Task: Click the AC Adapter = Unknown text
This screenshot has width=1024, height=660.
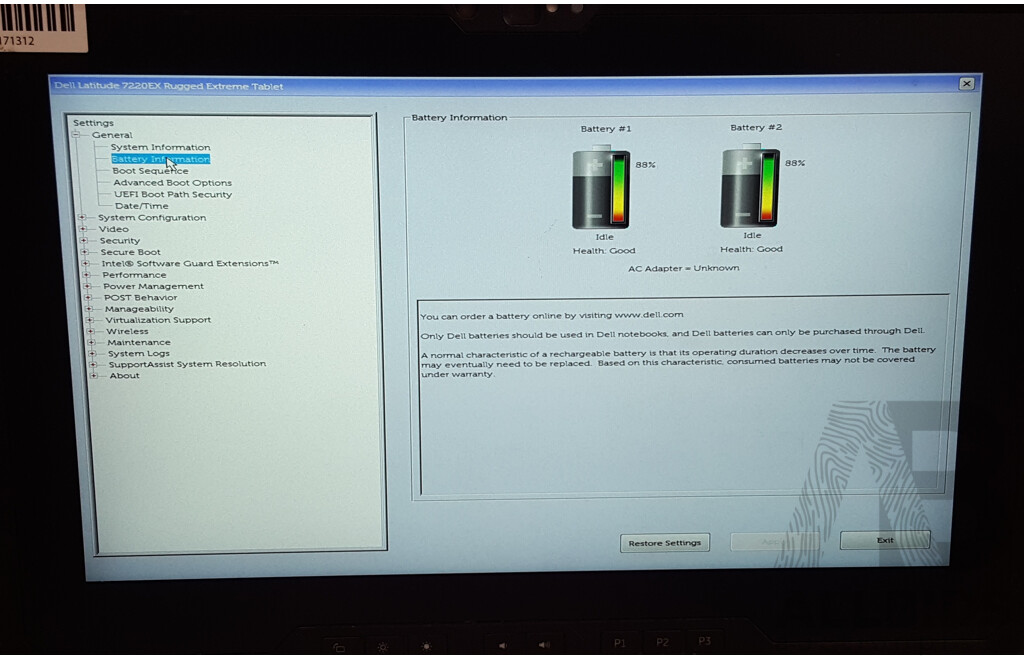Action: click(x=684, y=268)
